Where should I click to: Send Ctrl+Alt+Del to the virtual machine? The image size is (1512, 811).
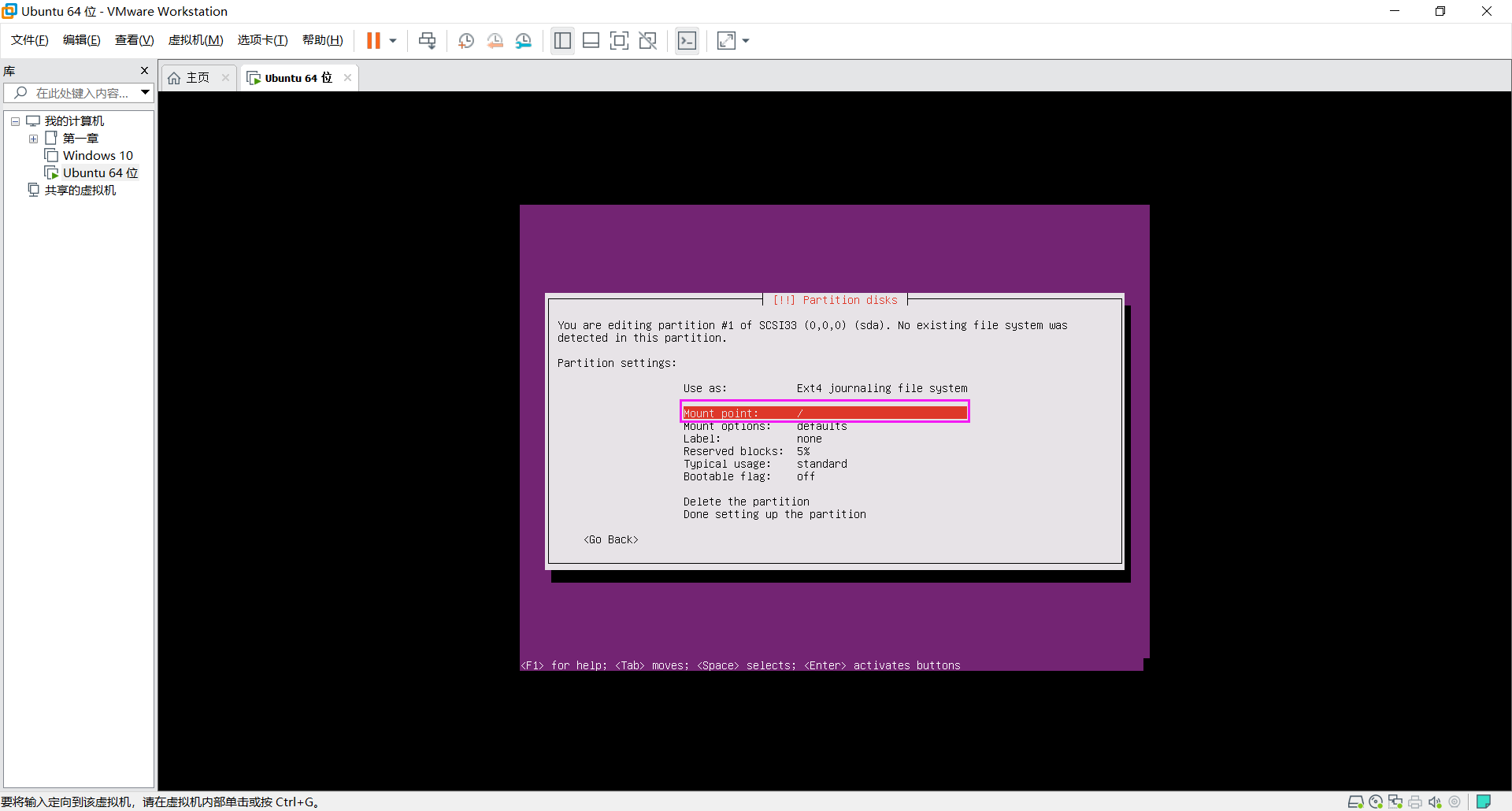point(427,41)
